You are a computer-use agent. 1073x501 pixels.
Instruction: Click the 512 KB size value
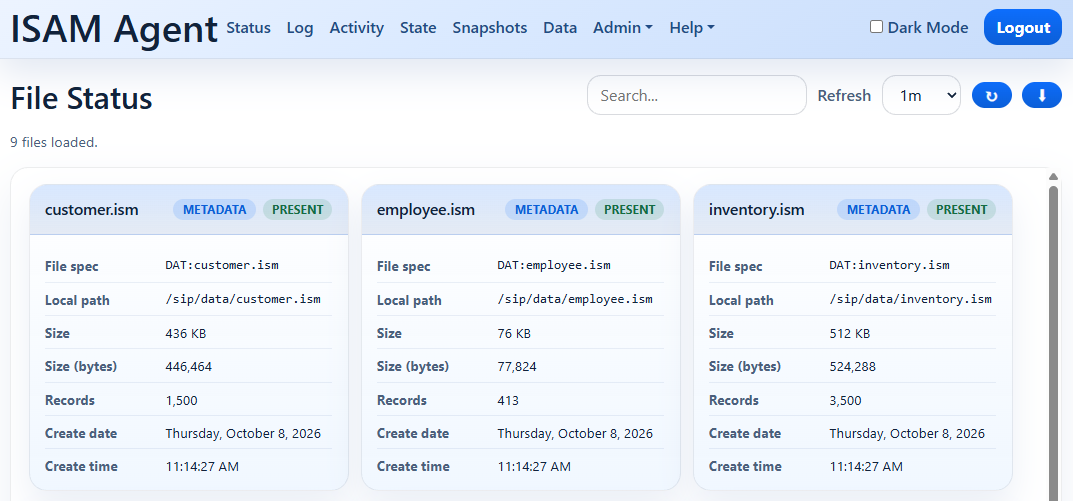tap(849, 333)
